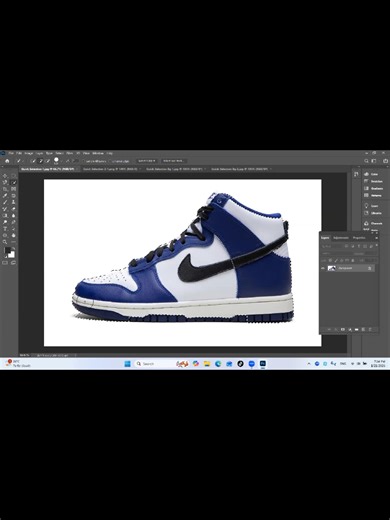Select the Pen tool

point(14,222)
